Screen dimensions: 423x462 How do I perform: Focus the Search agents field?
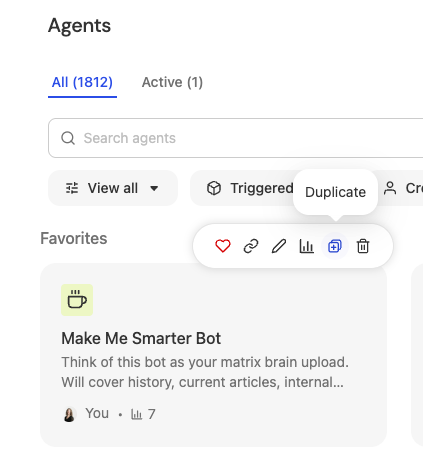[236, 138]
